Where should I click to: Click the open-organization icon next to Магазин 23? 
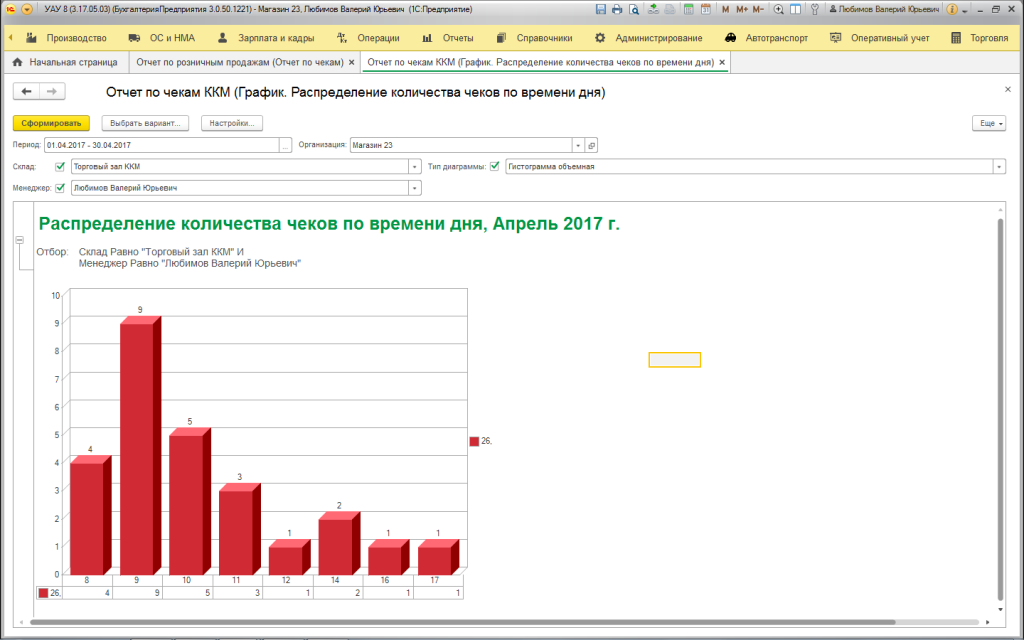(591, 145)
